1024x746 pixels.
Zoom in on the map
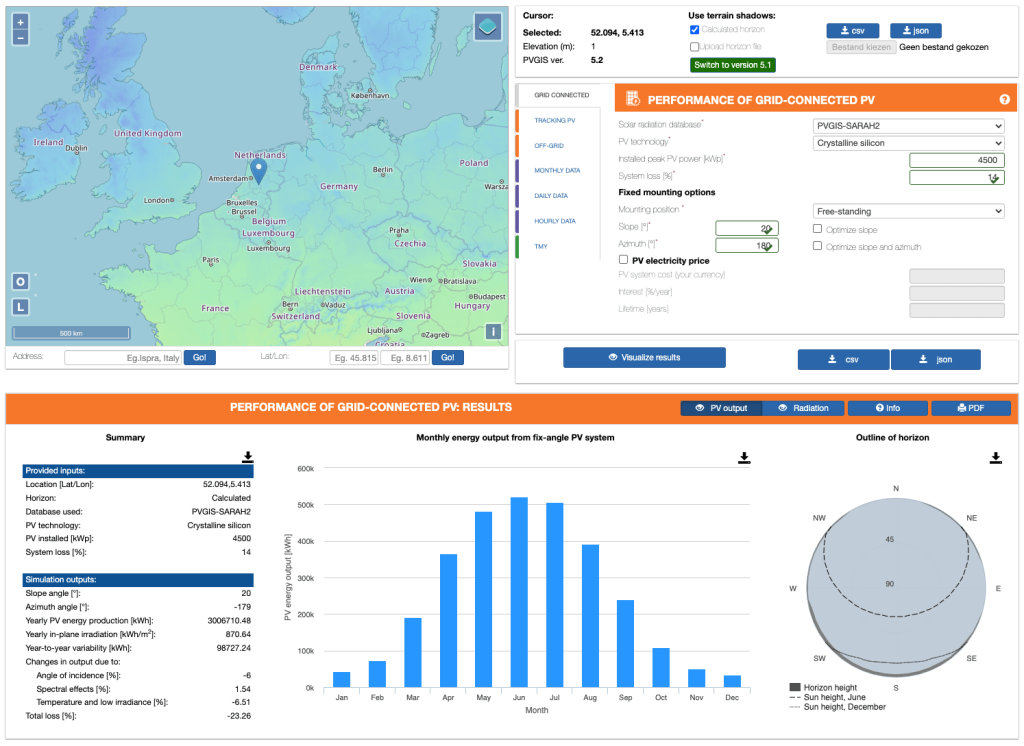(22, 22)
